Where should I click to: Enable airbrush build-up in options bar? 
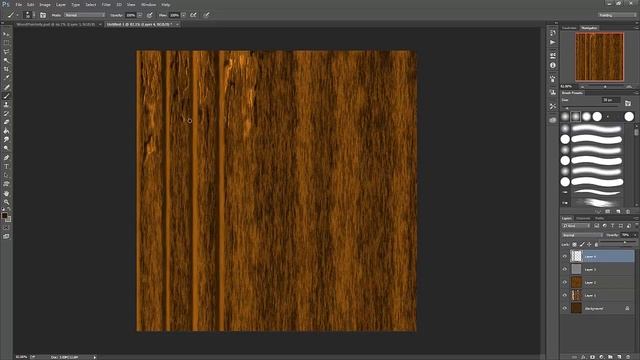[x=193, y=15]
